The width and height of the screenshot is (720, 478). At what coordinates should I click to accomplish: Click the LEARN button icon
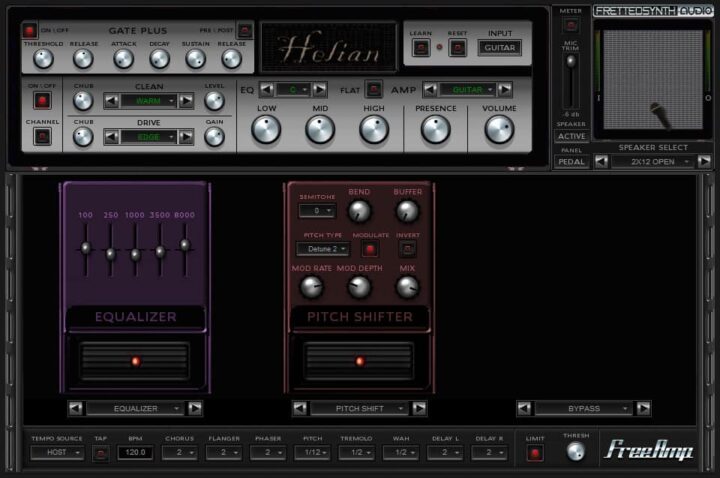click(420, 47)
